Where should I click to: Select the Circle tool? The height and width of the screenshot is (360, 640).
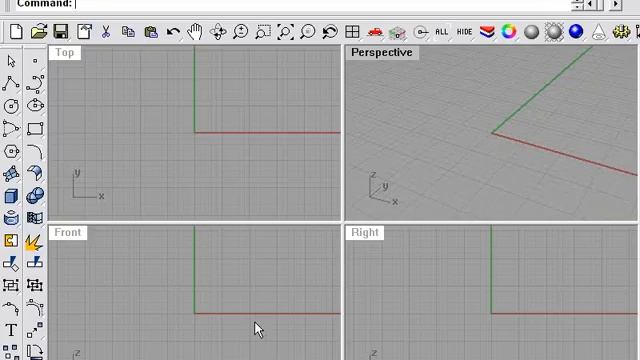[11, 106]
